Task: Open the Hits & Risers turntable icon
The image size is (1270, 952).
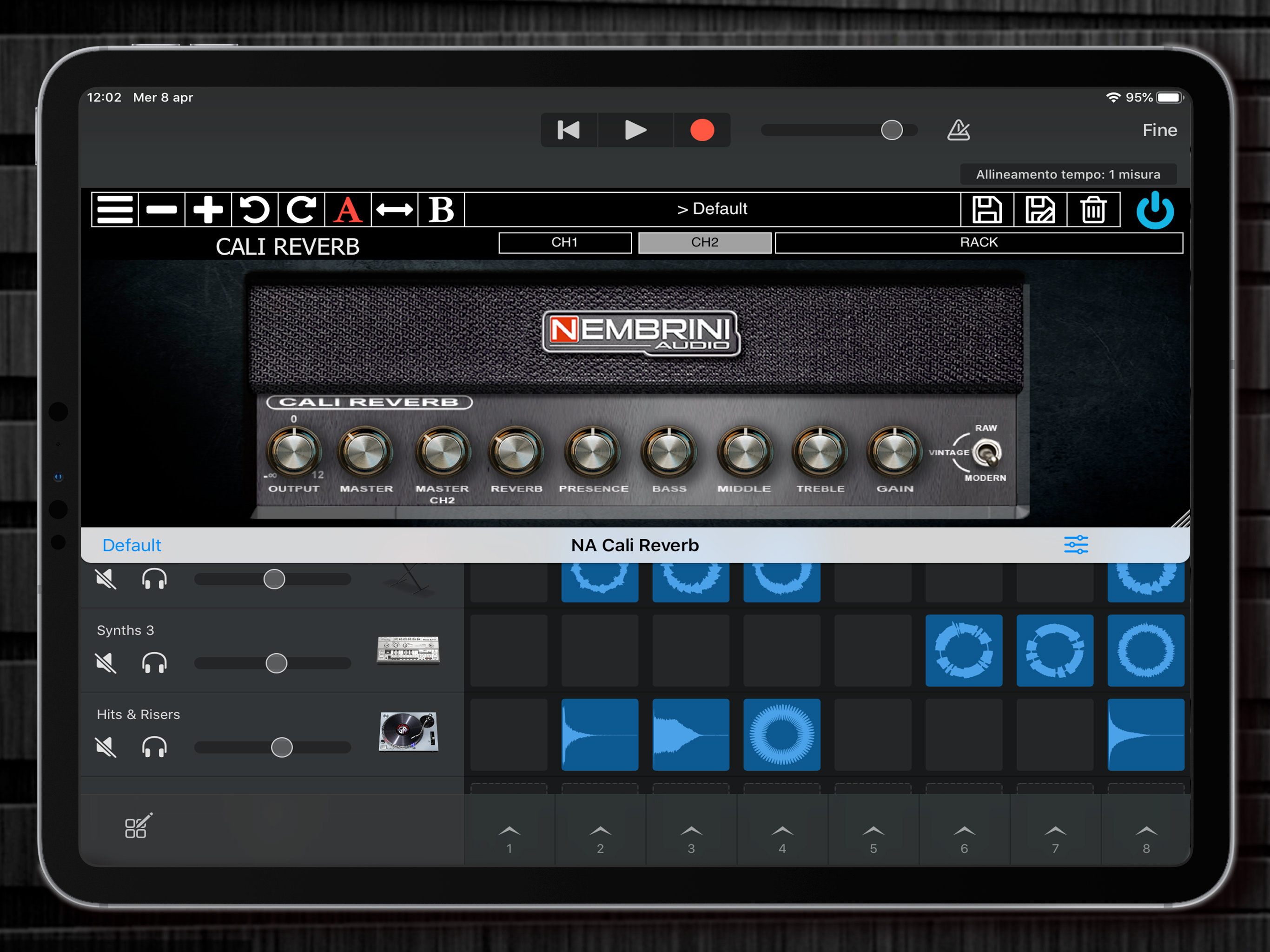Action: 409,732
